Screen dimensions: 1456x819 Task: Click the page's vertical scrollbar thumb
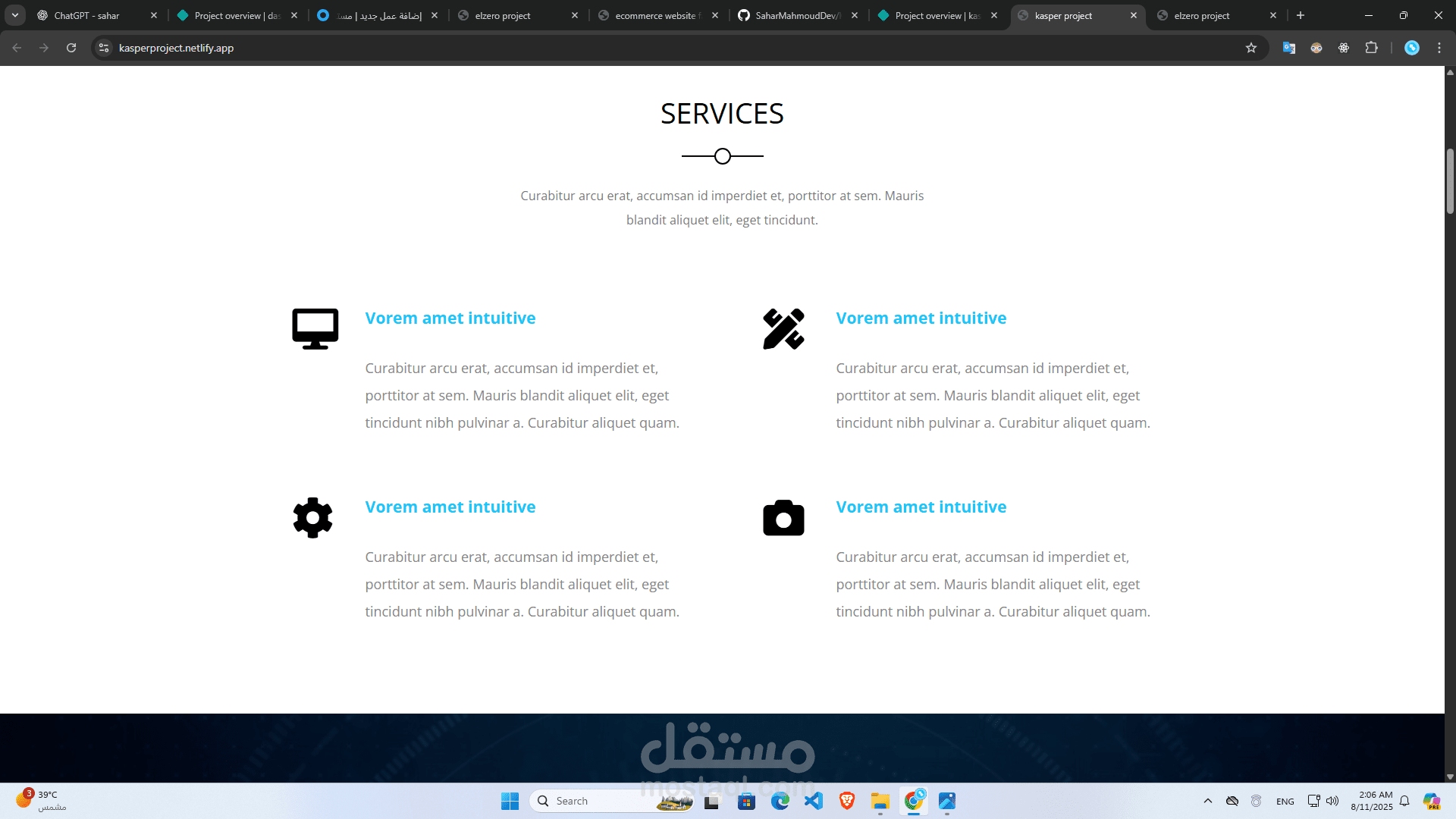tap(1450, 180)
